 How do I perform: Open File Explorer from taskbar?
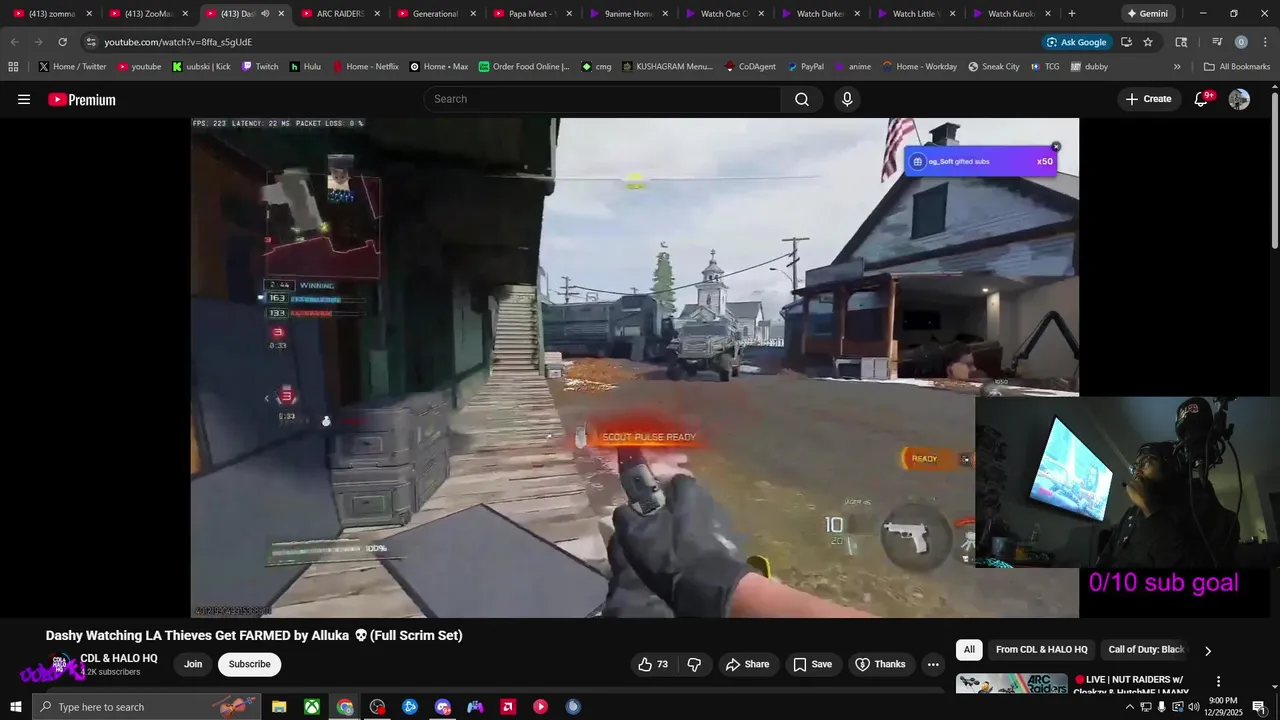point(279,707)
